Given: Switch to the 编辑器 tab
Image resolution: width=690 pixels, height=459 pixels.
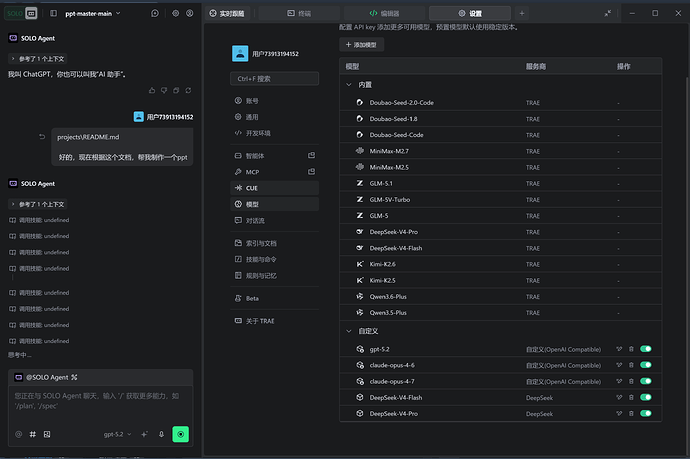Looking at the screenshot, I should [x=385, y=13].
